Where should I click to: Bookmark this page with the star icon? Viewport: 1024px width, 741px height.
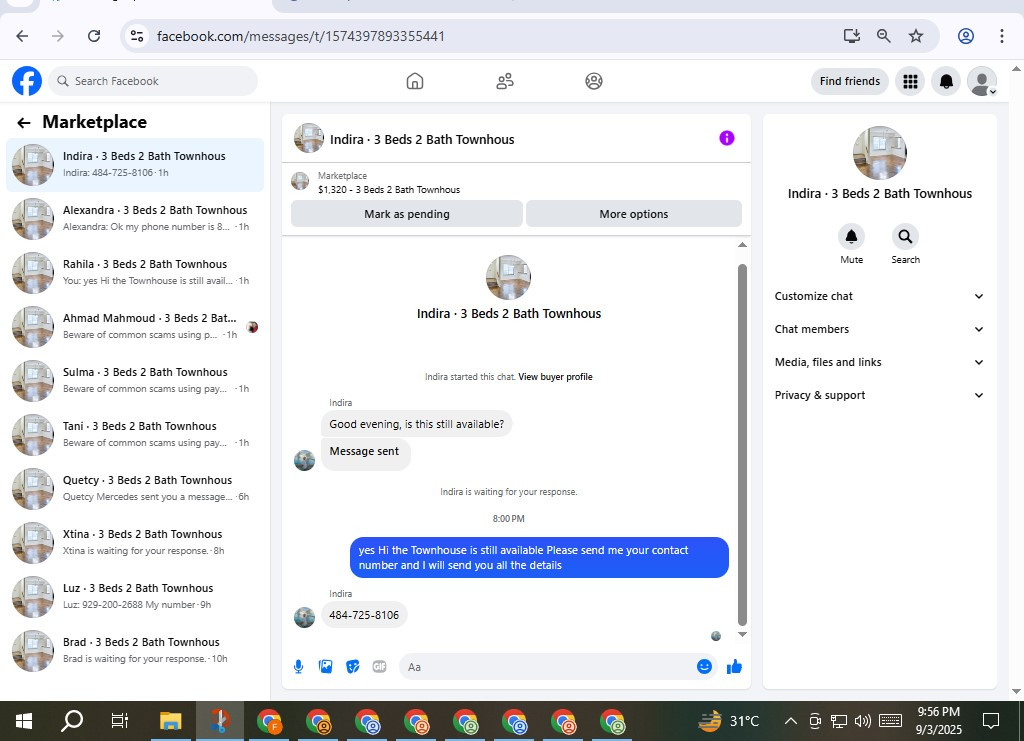click(916, 36)
